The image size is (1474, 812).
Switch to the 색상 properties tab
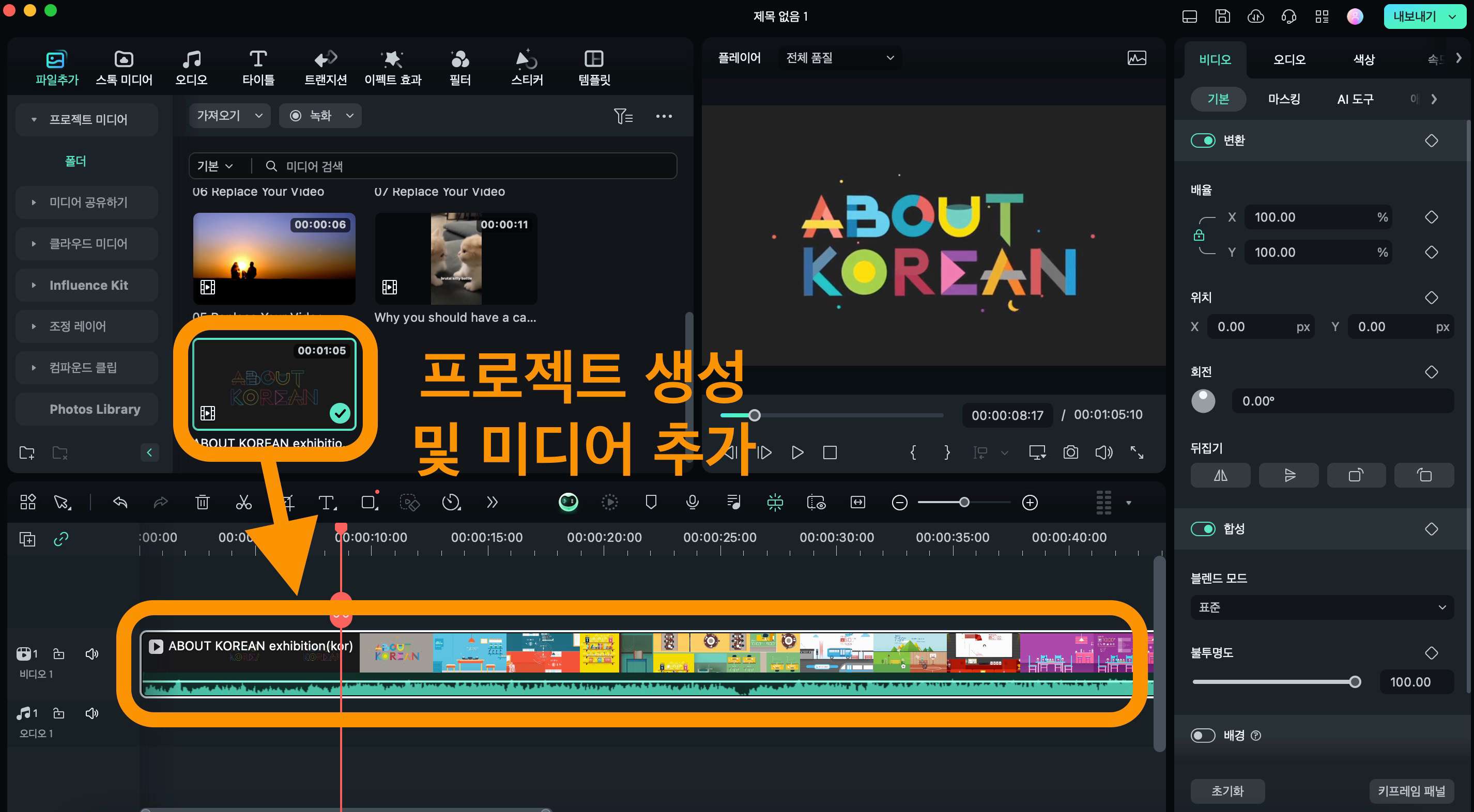coord(1363,59)
